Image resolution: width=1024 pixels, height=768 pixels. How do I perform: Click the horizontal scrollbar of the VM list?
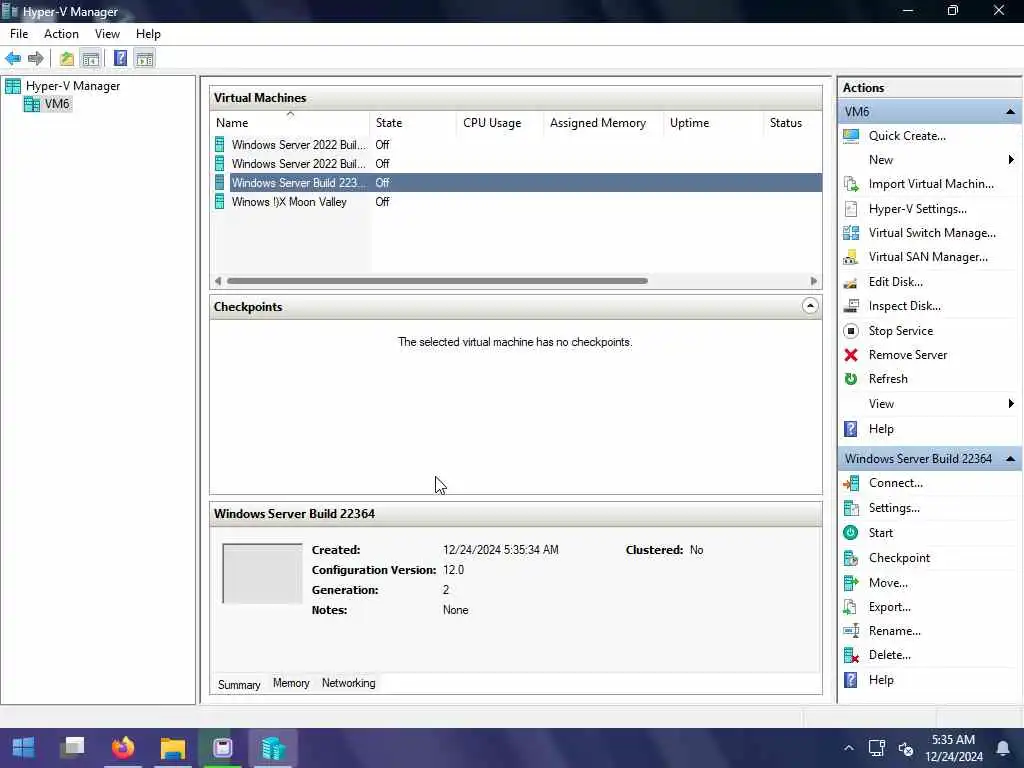437,281
